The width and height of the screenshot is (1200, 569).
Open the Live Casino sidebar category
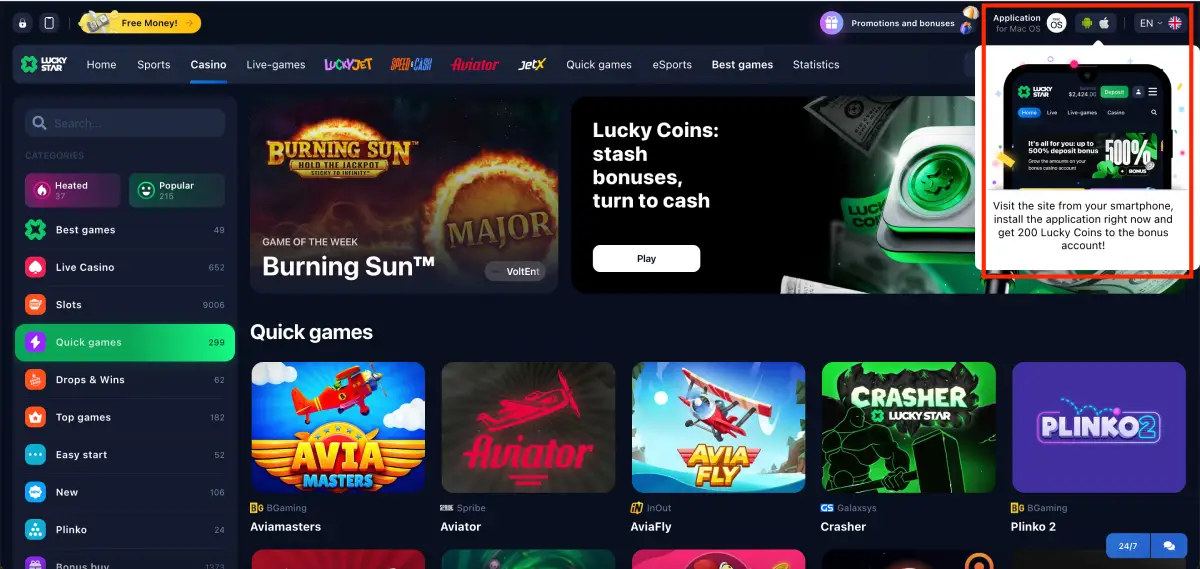point(125,267)
